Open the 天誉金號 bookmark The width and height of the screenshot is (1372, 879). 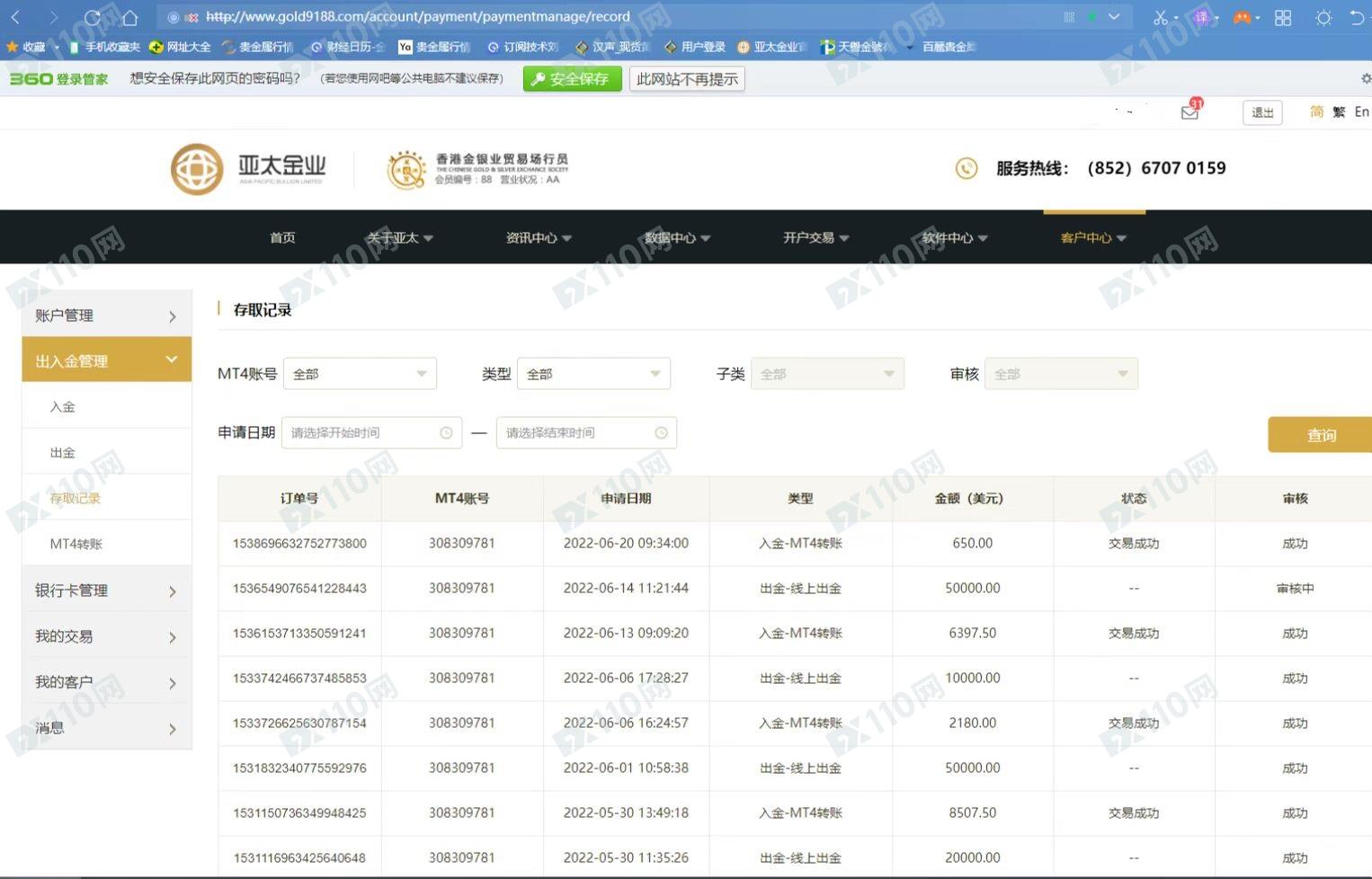(x=852, y=47)
